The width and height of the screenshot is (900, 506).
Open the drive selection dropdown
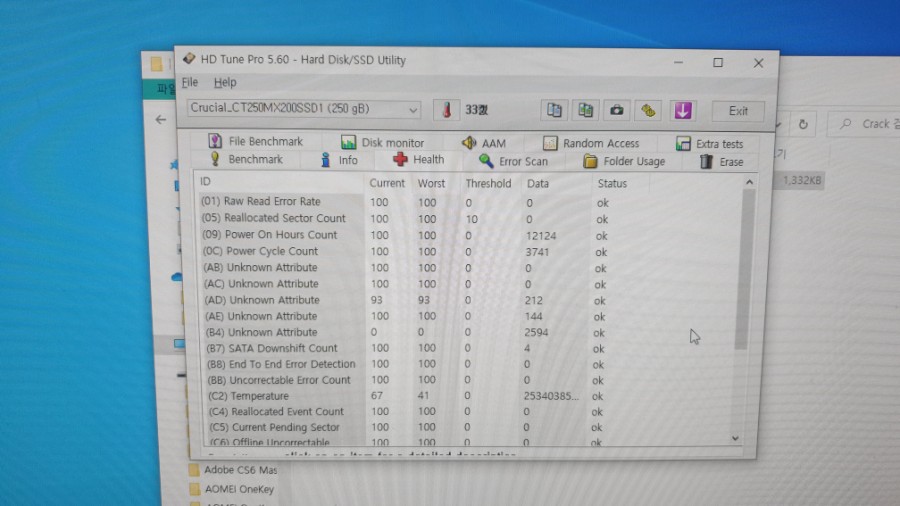pyautogui.click(x=304, y=108)
